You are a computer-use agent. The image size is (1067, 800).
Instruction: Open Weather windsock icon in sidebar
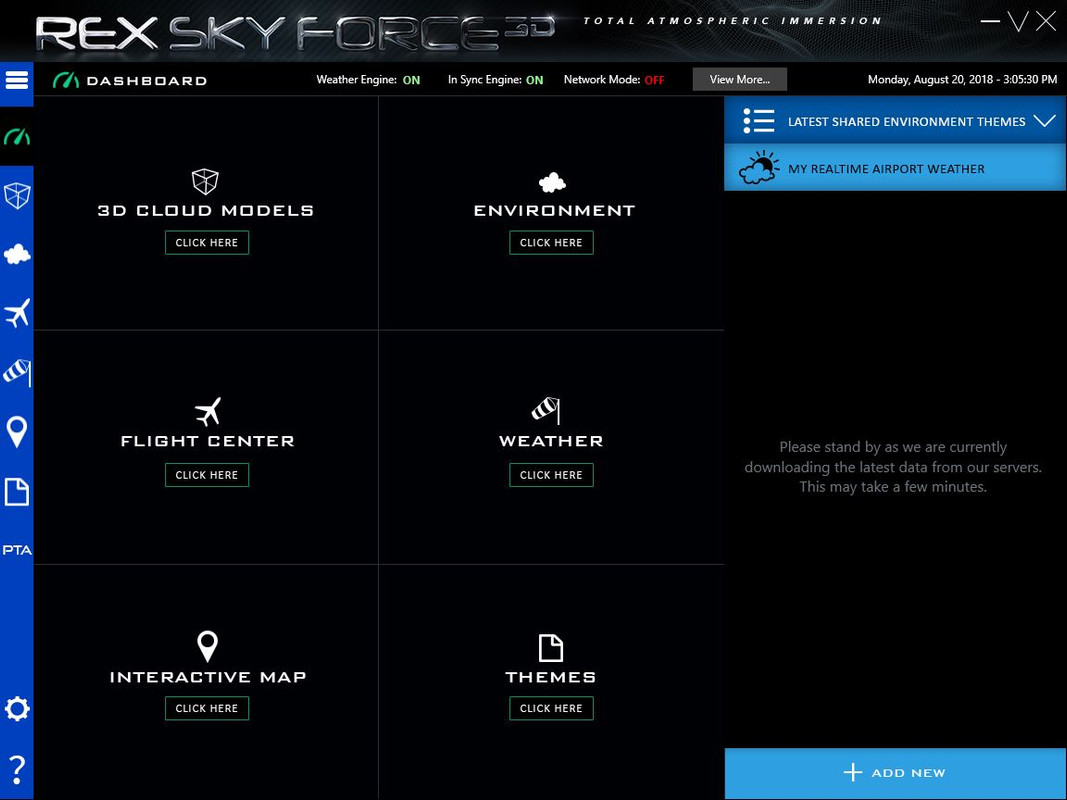coord(16,372)
